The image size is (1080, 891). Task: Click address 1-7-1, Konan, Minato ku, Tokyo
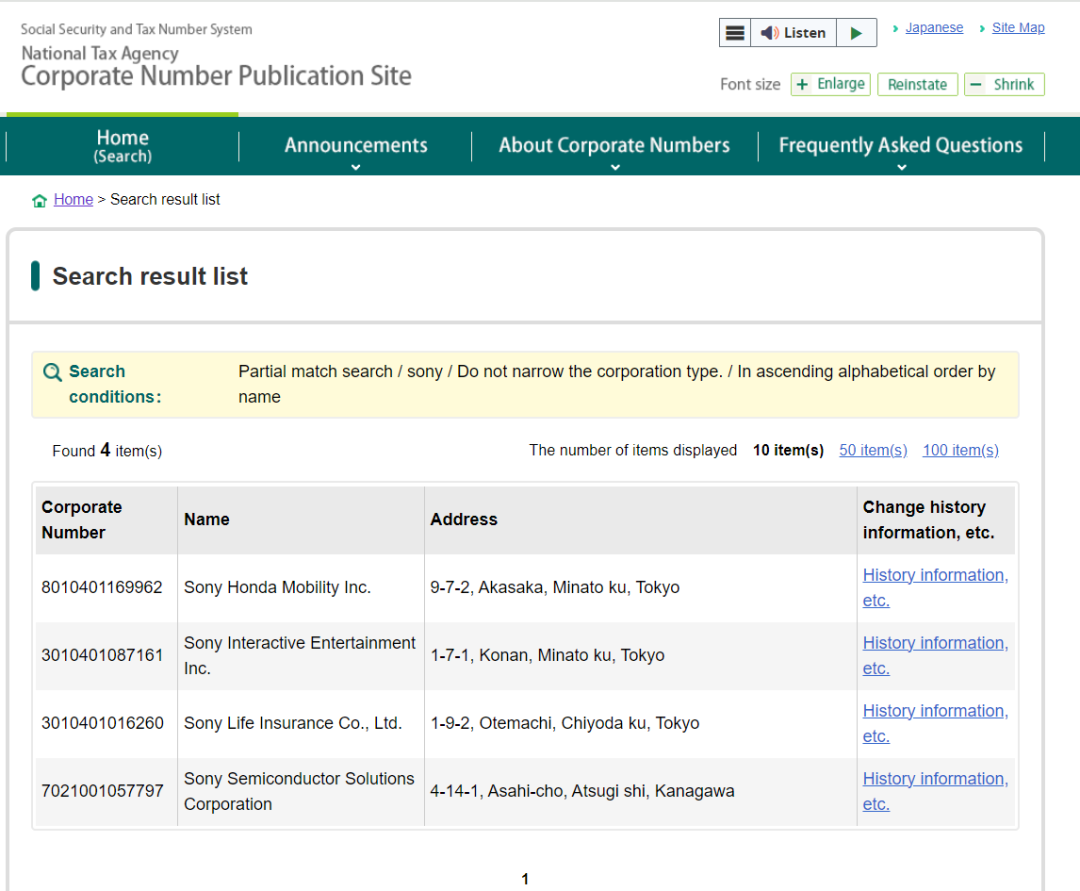point(547,656)
